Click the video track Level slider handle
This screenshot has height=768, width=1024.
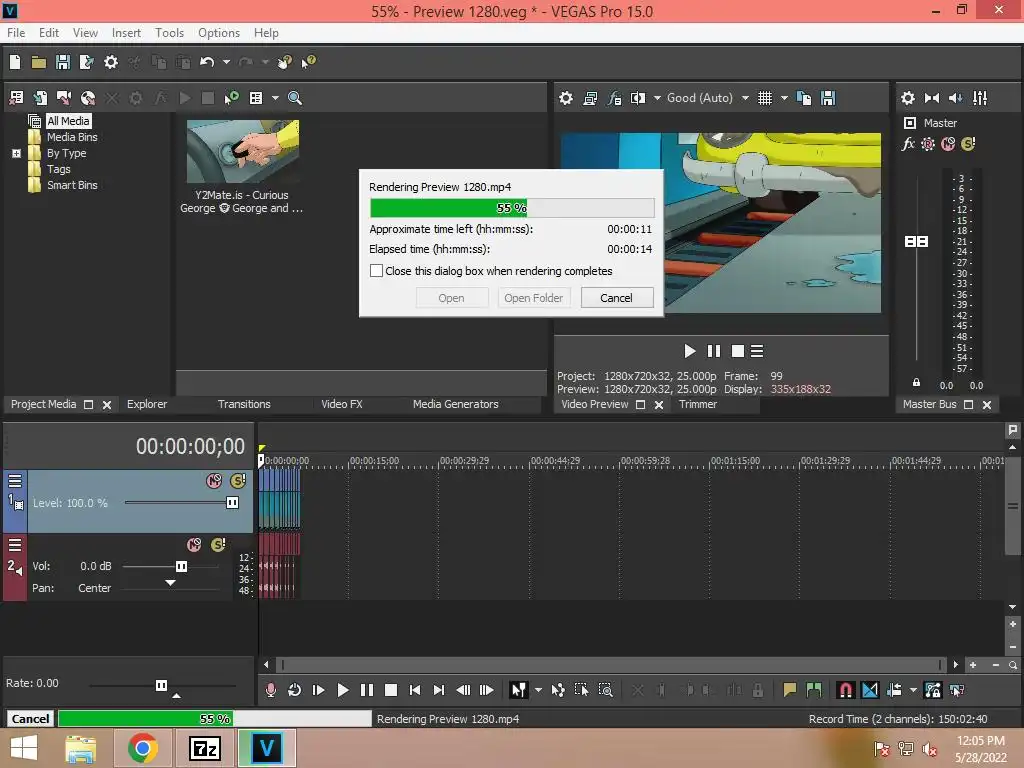coord(232,502)
